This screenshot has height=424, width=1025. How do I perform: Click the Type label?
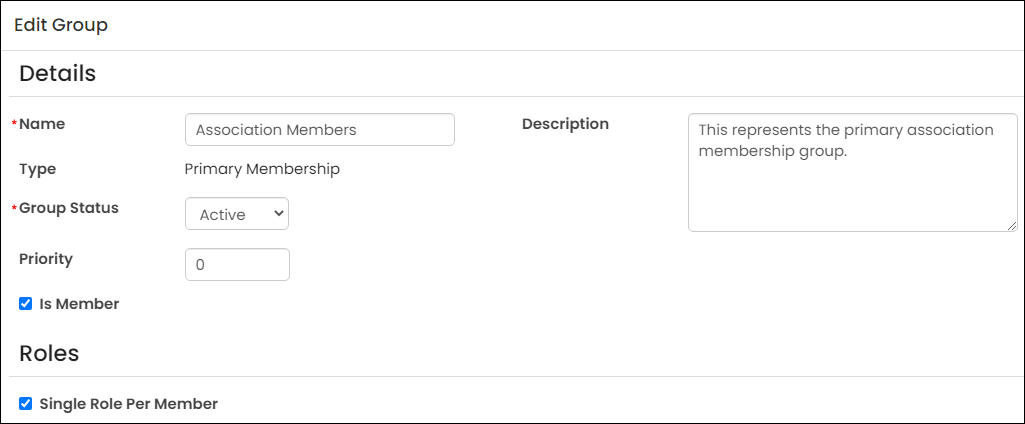pyautogui.click(x=38, y=169)
